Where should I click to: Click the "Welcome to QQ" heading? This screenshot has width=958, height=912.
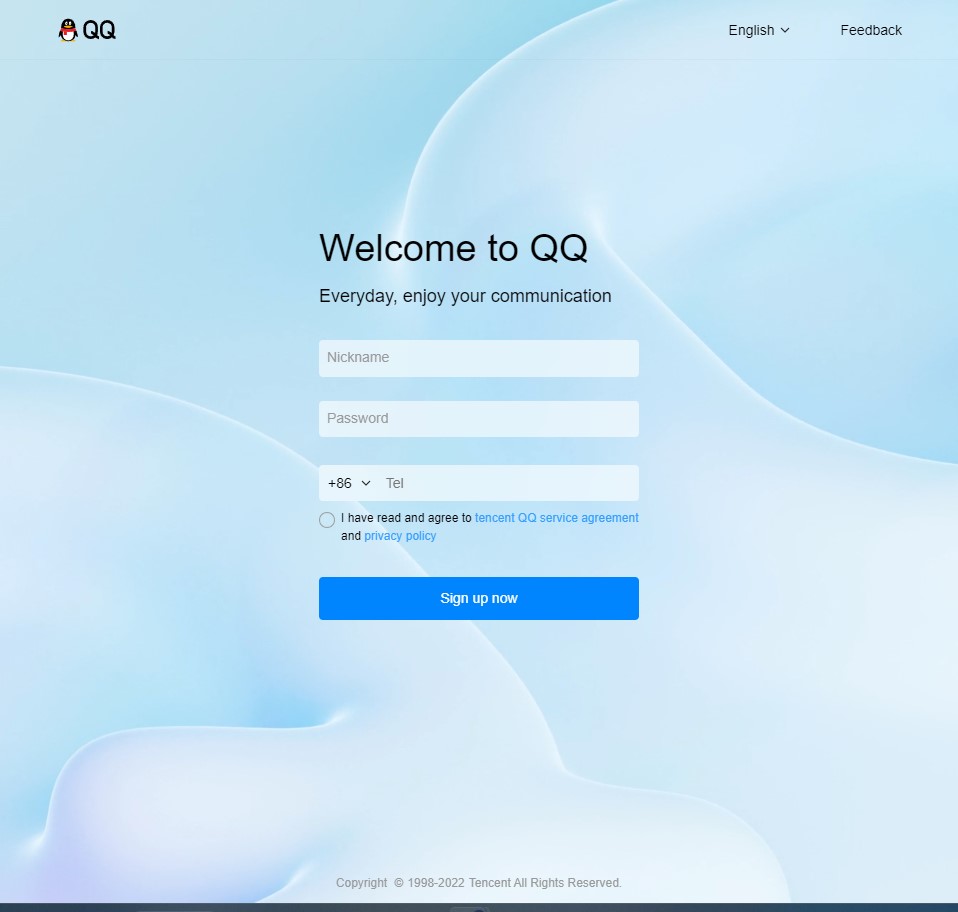(453, 248)
